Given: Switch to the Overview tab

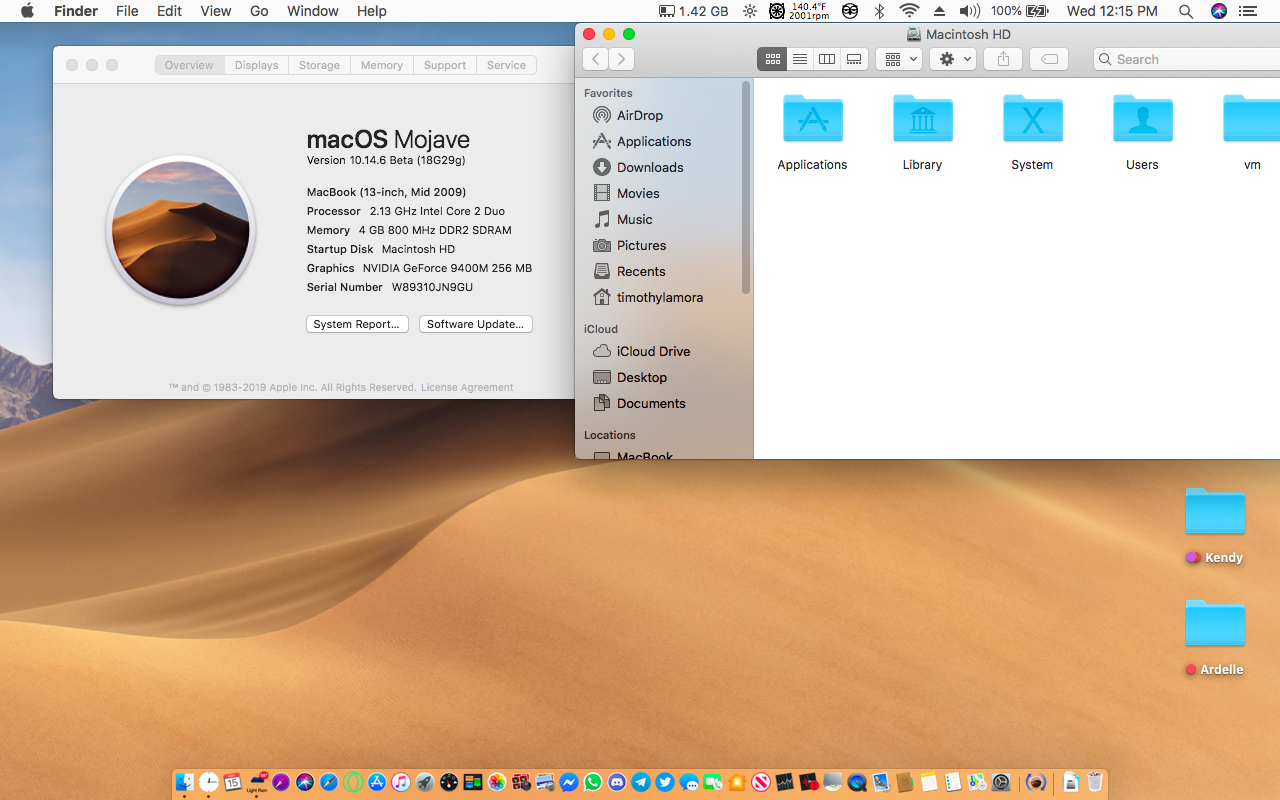Looking at the screenshot, I should (x=189, y=65).
